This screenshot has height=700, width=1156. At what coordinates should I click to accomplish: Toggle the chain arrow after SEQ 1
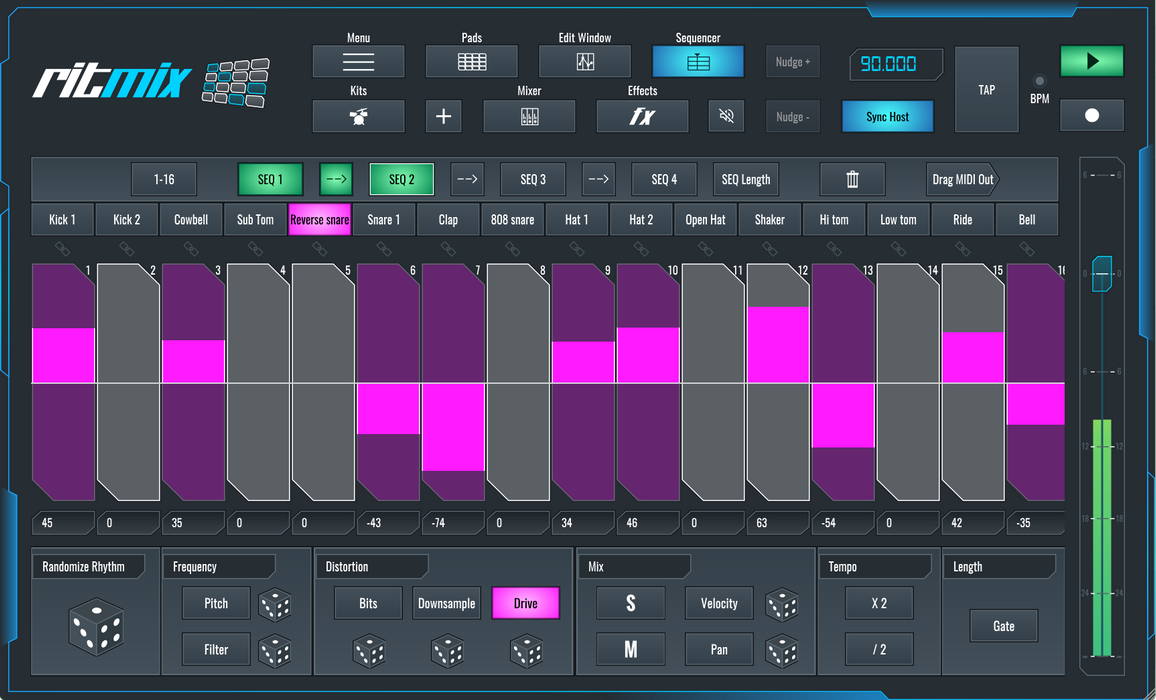coord(336,180)
